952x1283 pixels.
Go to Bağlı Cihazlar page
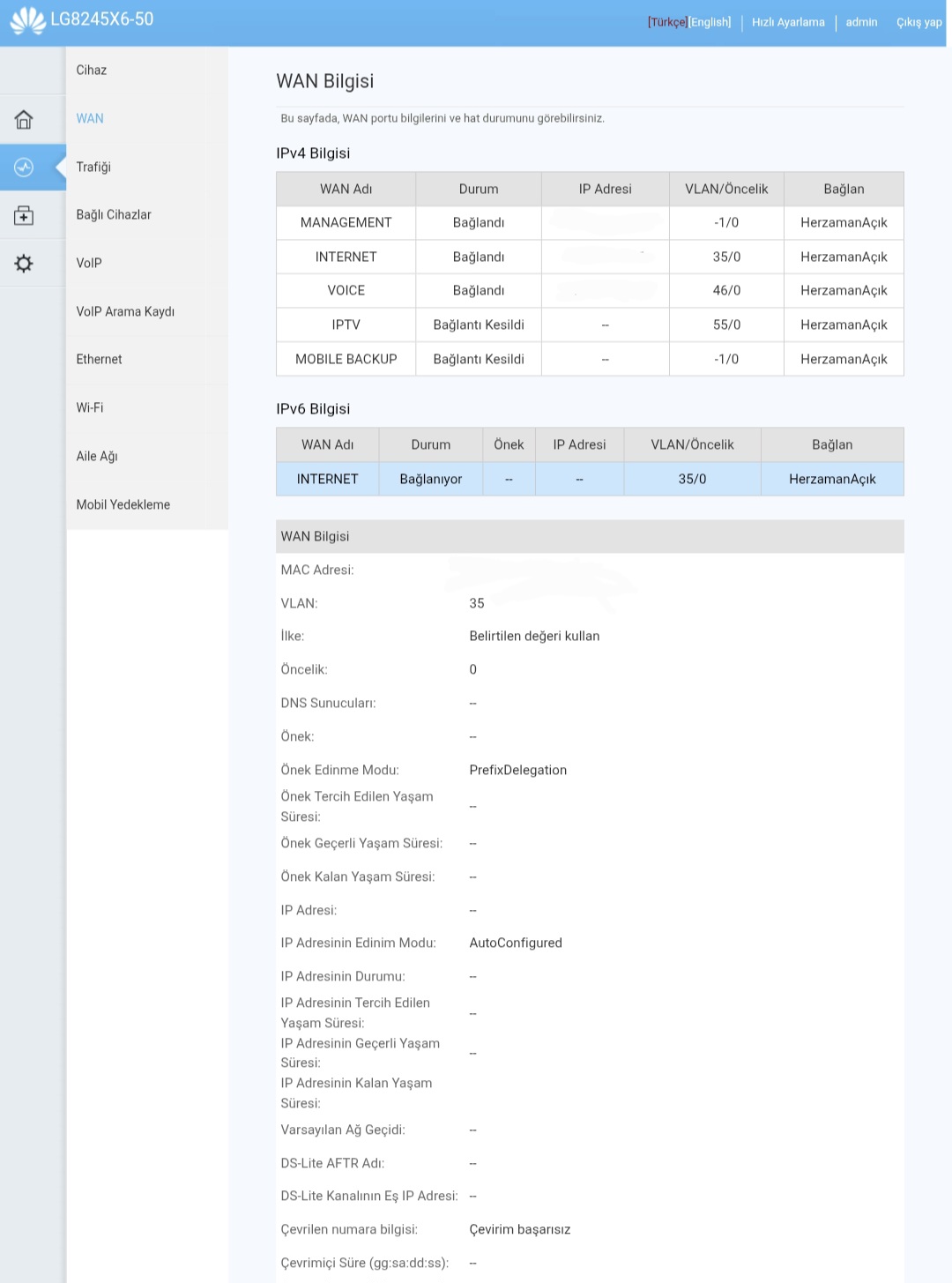114,214
